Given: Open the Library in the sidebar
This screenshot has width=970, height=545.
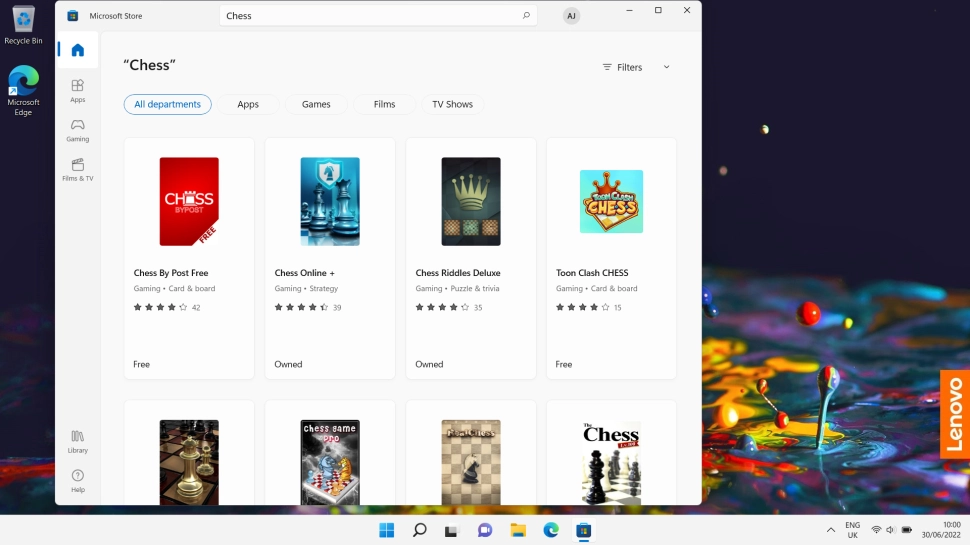Looking at the screenshot, I should coord(77,442).
